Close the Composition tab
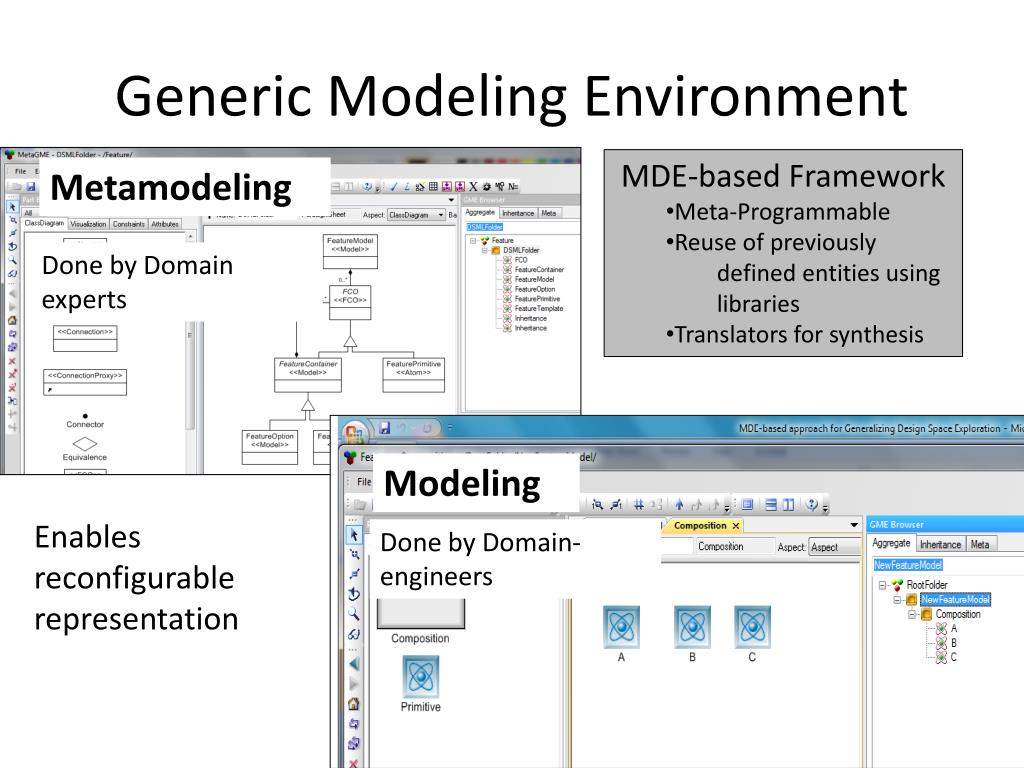The width and height of the screenshot is (1024, 768). point(736,526)
